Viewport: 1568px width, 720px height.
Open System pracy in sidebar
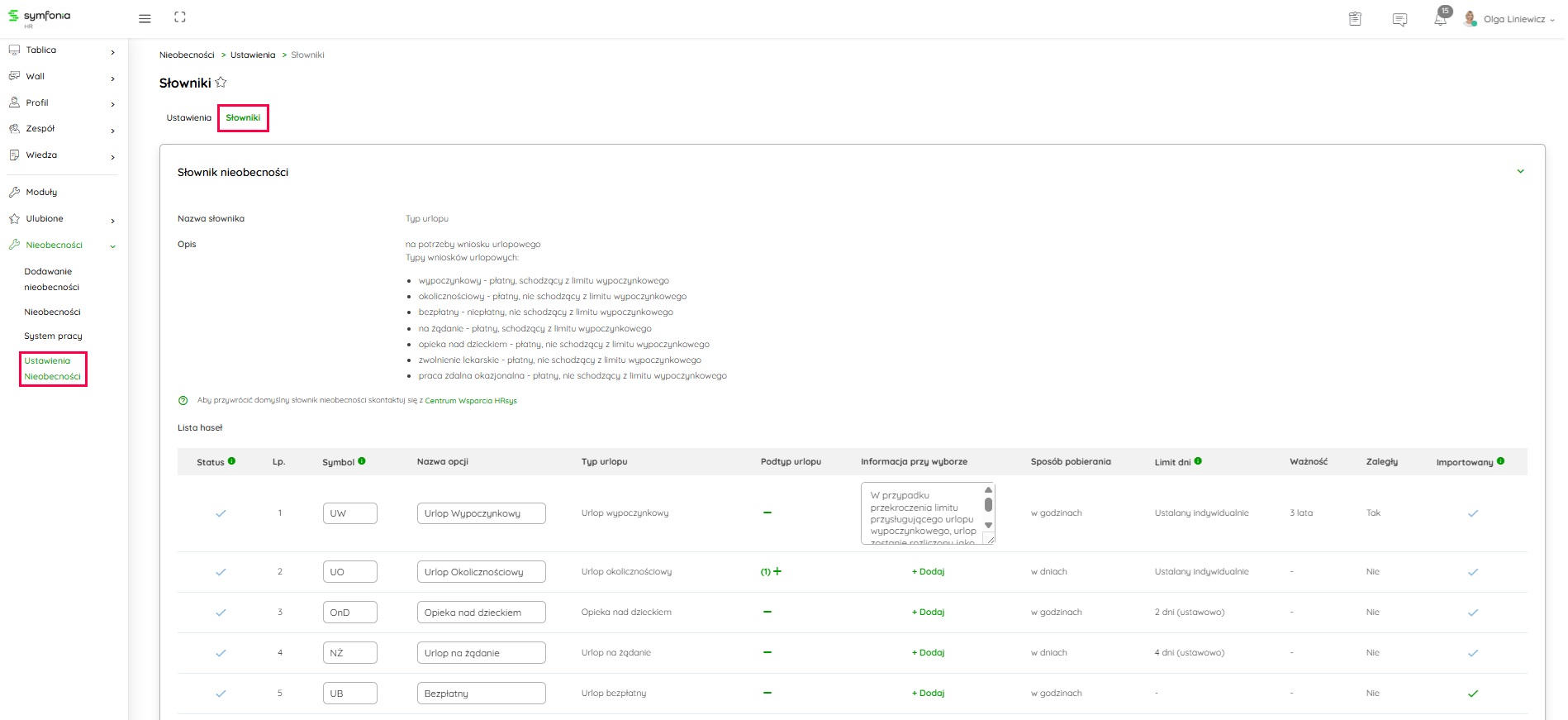[53, 336]
